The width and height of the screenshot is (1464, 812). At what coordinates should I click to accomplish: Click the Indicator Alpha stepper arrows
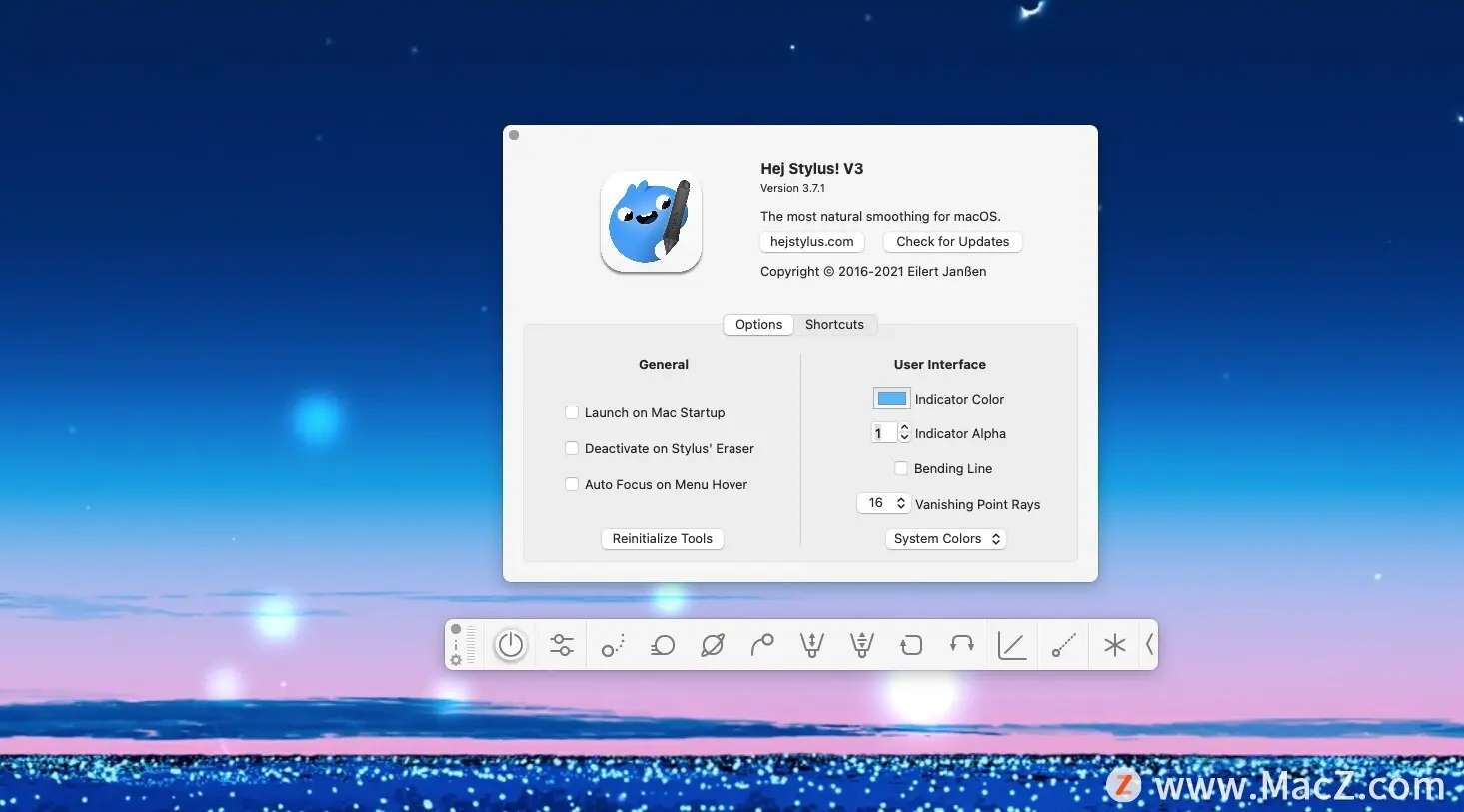point(904,433)
